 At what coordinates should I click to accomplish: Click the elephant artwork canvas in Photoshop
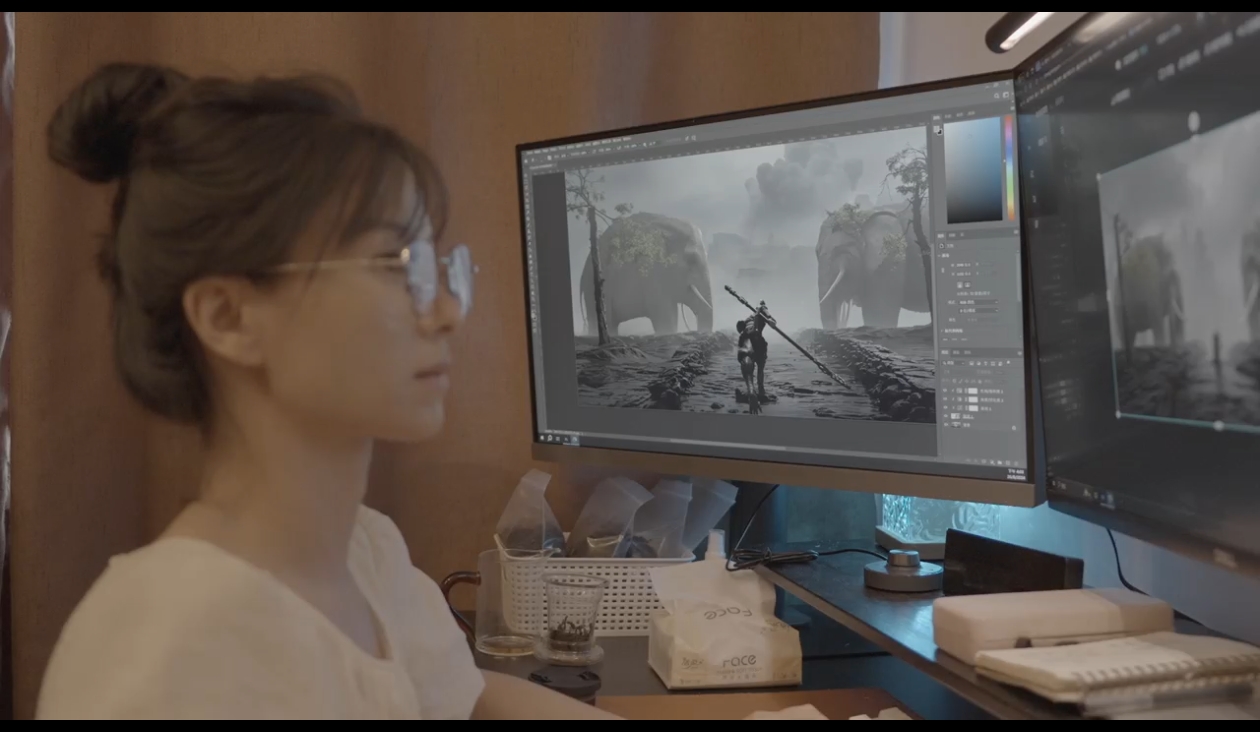click(750, 275)
